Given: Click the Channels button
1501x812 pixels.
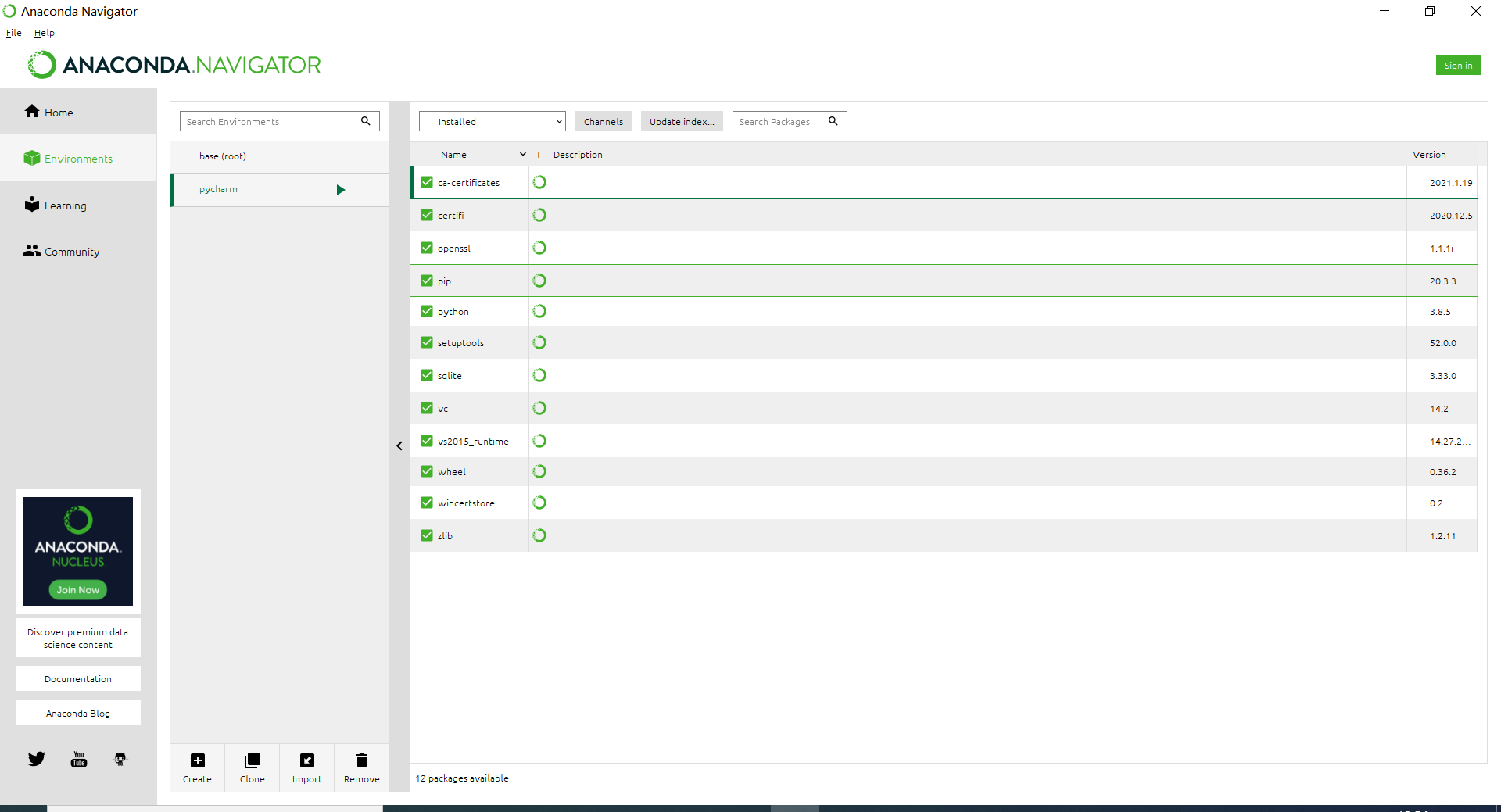Looking at the screenshot, I should tap(604, 121).
